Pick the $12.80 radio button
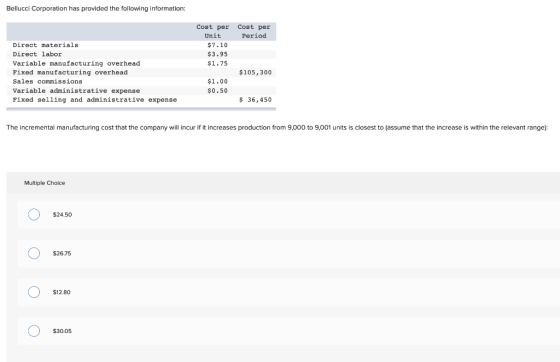 click(34, 292)
